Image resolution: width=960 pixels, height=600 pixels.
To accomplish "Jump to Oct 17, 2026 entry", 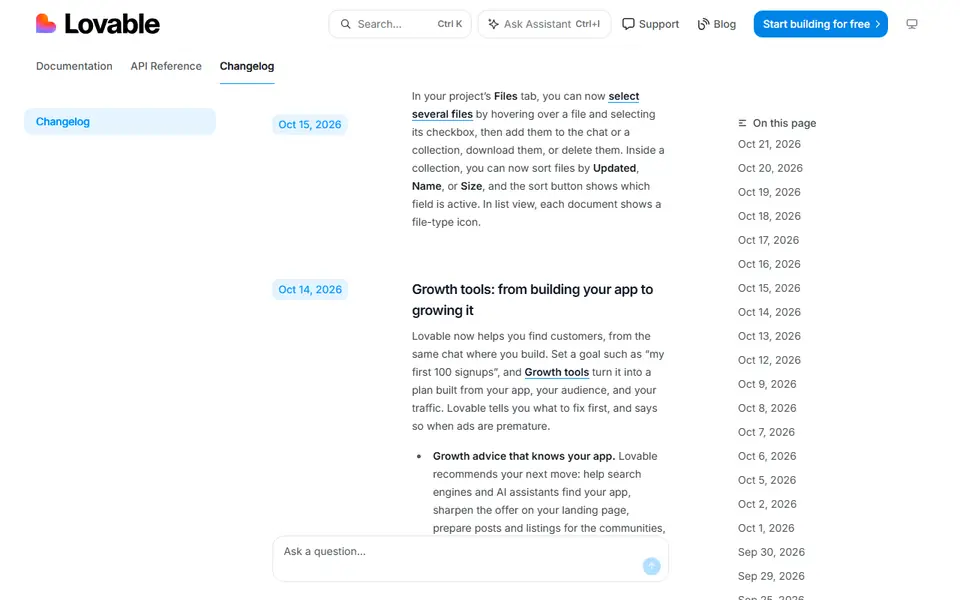I will (768, 240).
